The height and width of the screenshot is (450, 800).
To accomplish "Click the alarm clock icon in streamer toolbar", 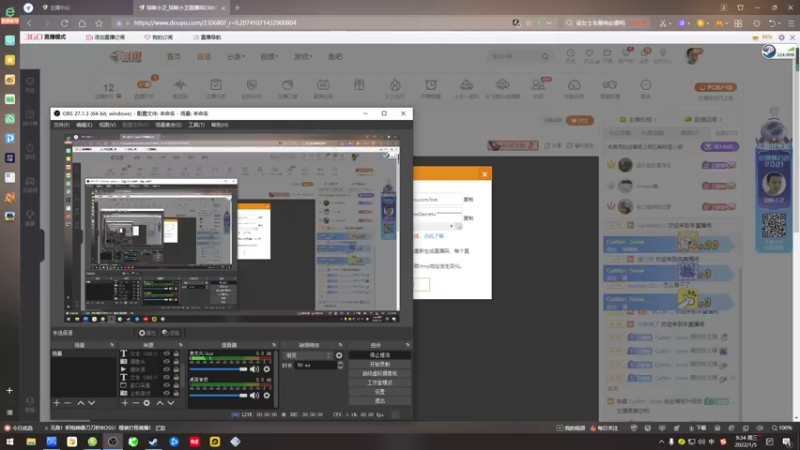I will (x=431, y=85).
